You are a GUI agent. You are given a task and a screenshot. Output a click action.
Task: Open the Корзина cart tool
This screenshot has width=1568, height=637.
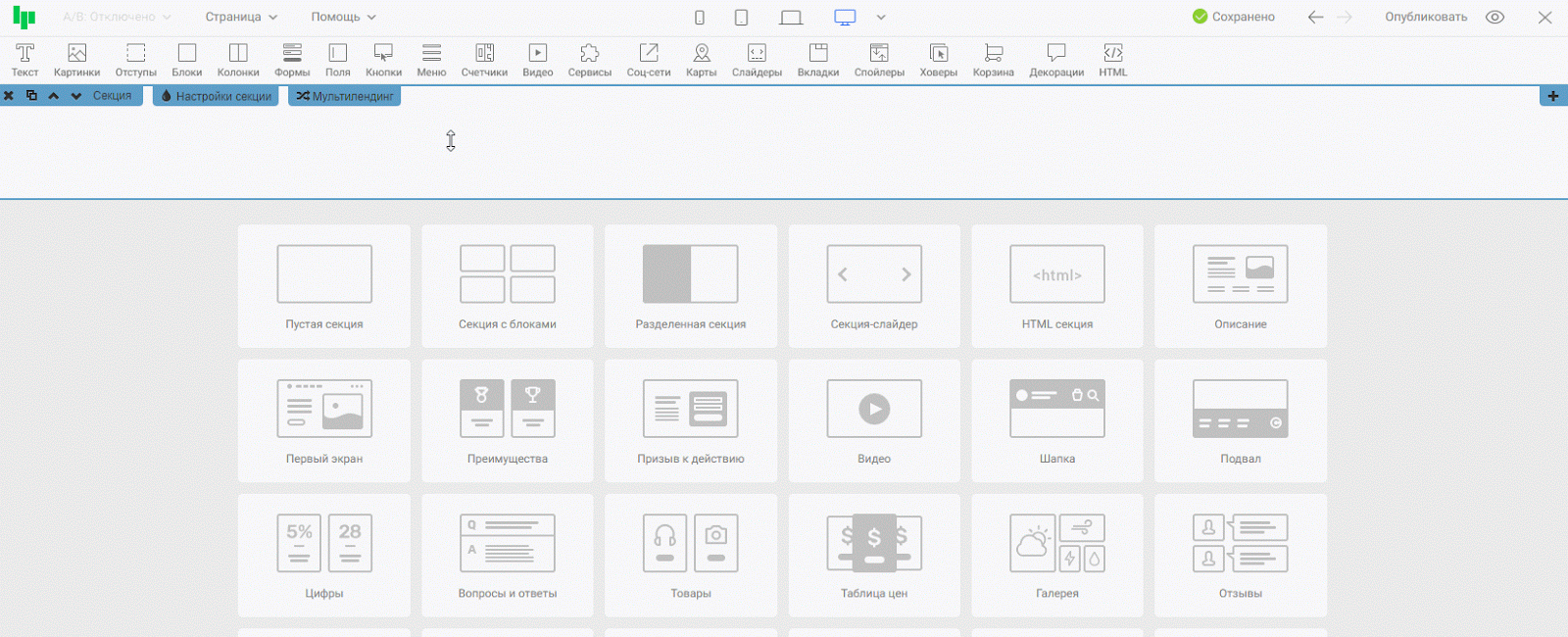[x=993, y=59]
